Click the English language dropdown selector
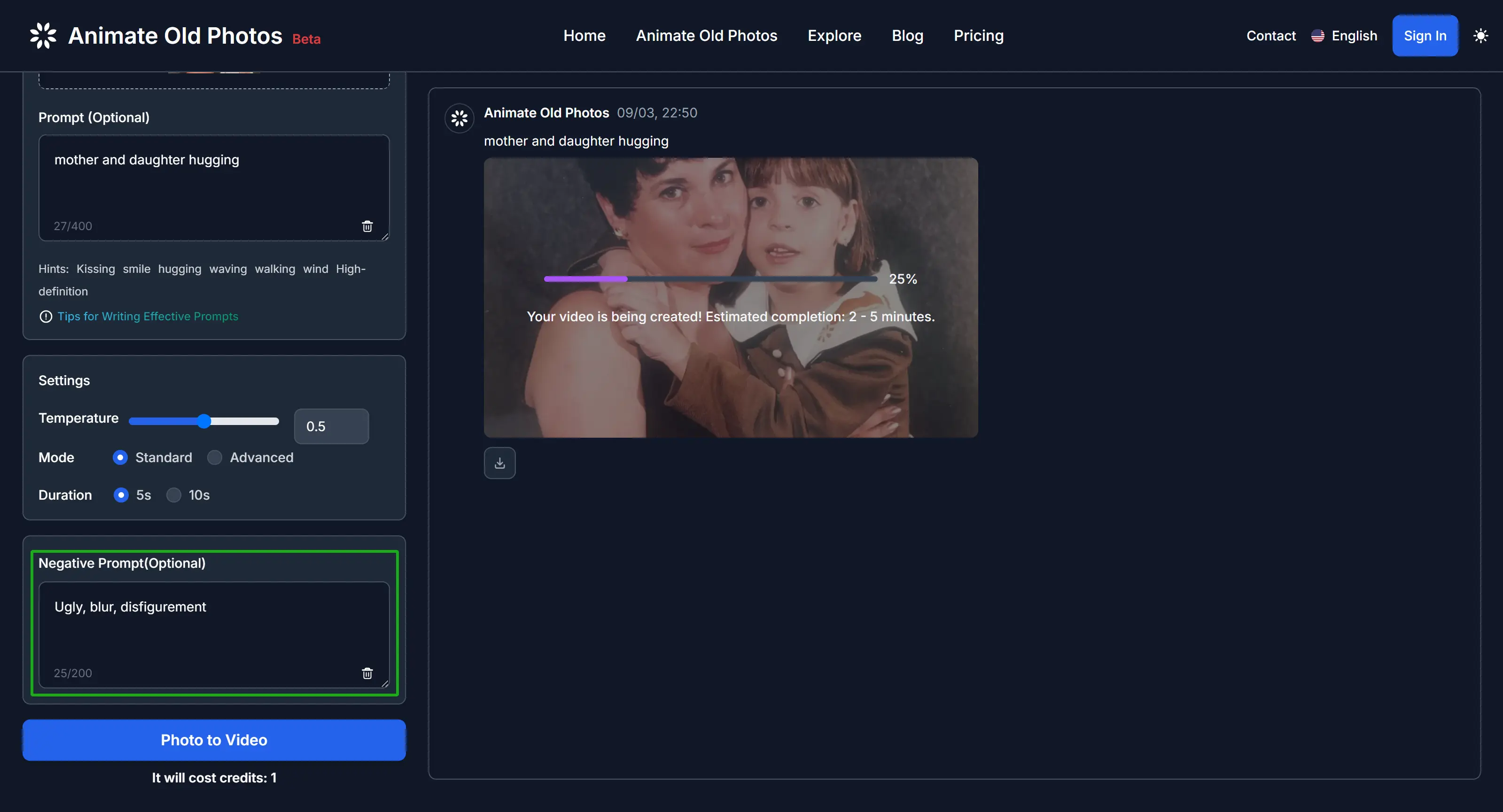The image size is (1503, 812). tap(1344, 36)
